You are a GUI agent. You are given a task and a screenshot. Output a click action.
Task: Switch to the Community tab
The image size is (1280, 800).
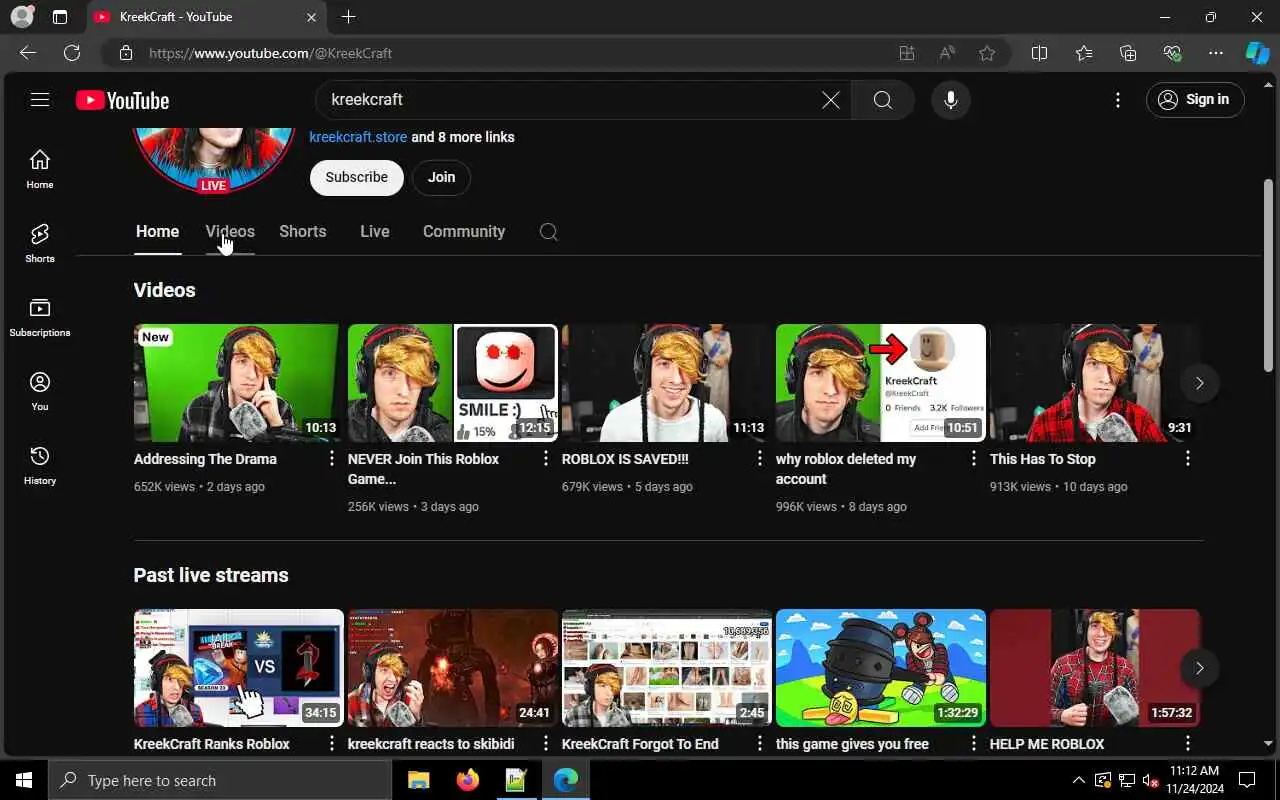tap(464, 232)
